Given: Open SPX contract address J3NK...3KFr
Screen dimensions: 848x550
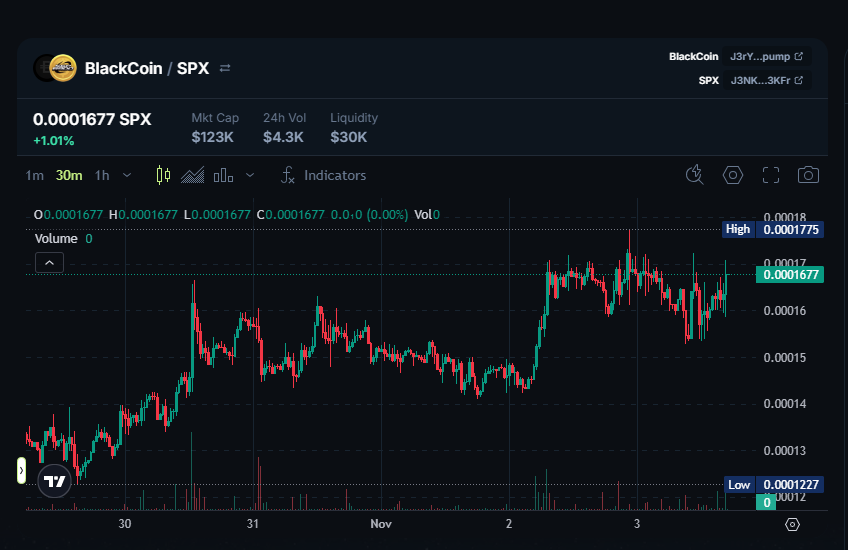Looking at the screenshot, I should [766, 80].
